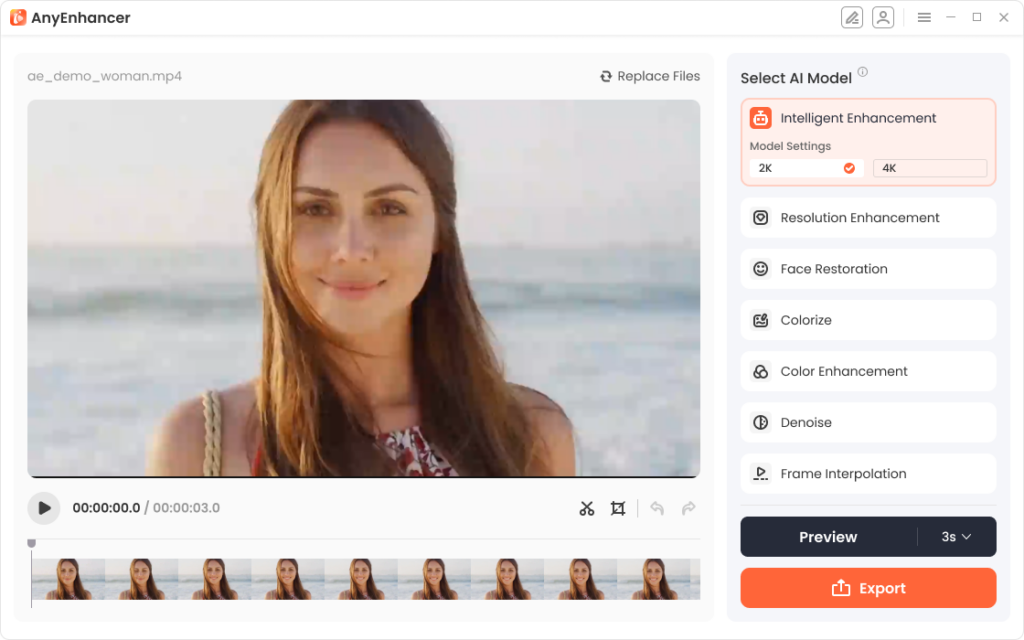Start the Preview

(x=828, y=537)
